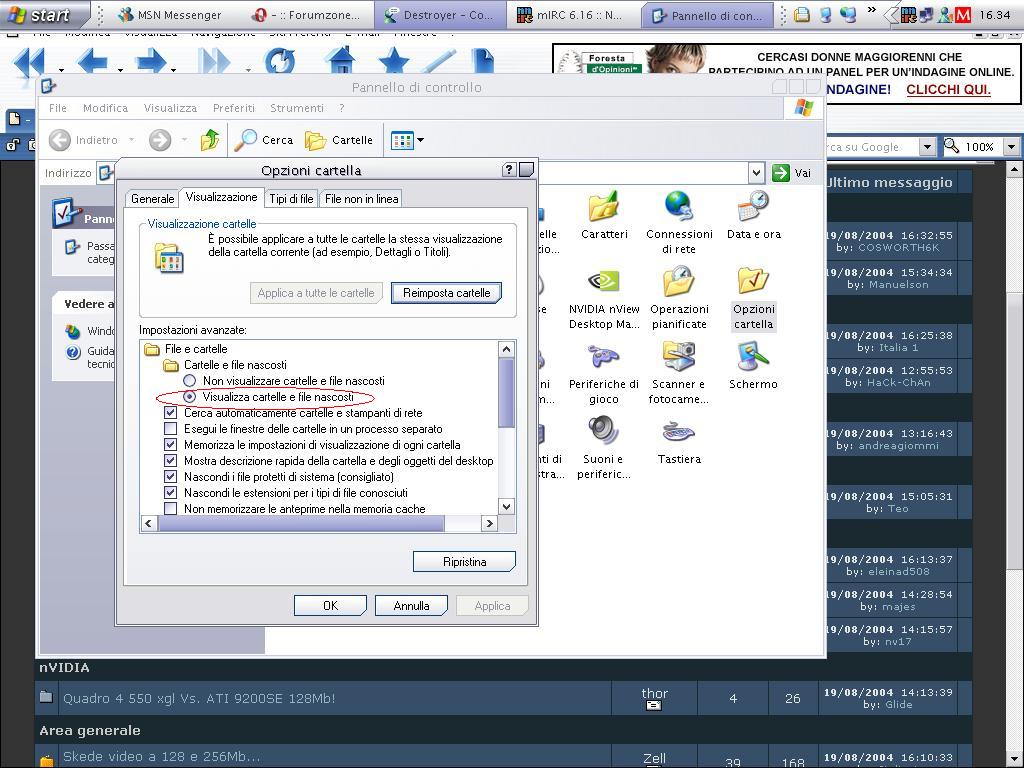
Task: Open the Caratteri control panel icon
Action: pyautogui.click(x=603, y=209)
